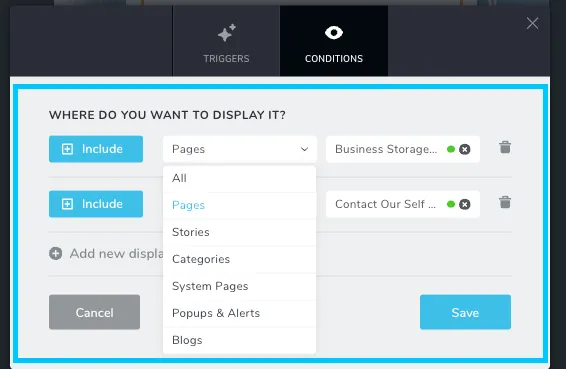
Task: Collapse the Pages dropdown
Action: click(240, 149)
